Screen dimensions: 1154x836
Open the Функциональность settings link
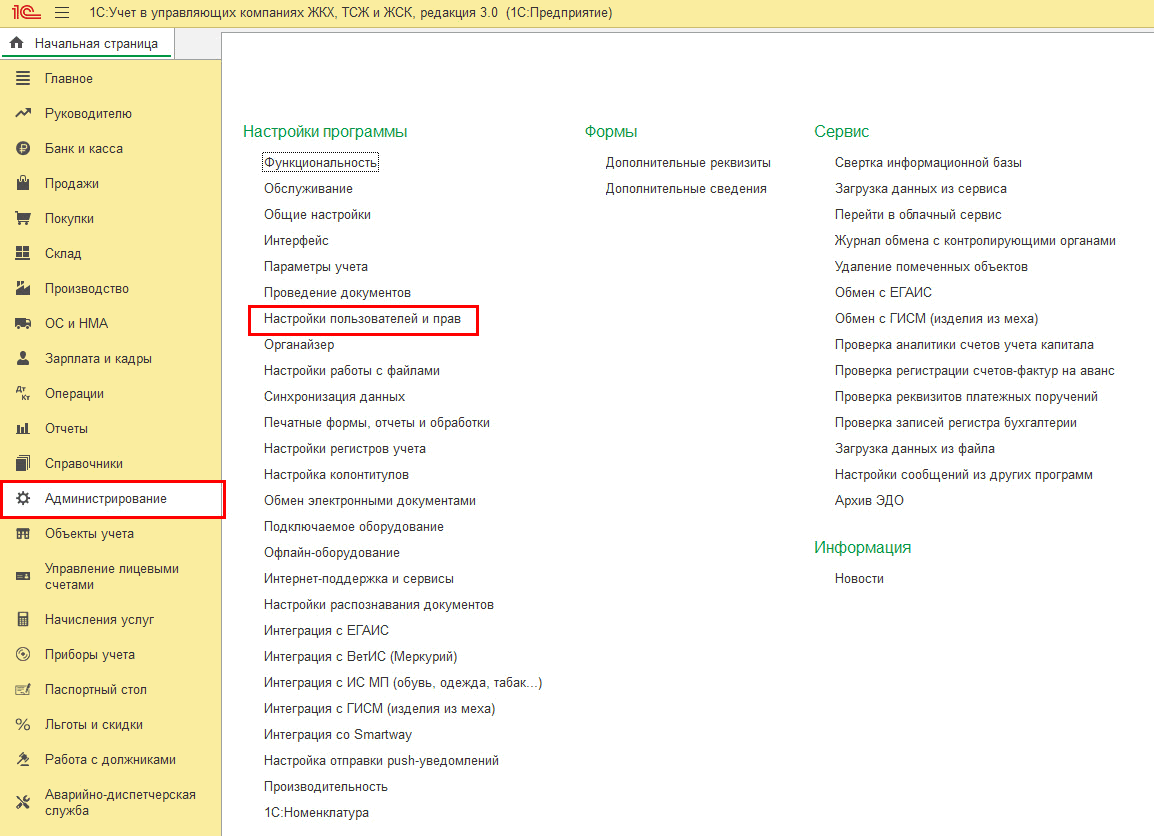(320, 163)
